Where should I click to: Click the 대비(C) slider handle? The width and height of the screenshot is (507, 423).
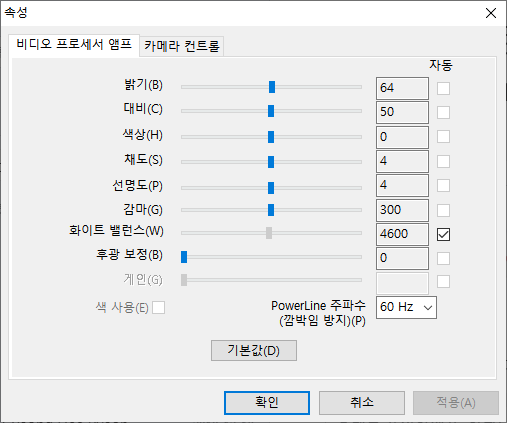271,111
